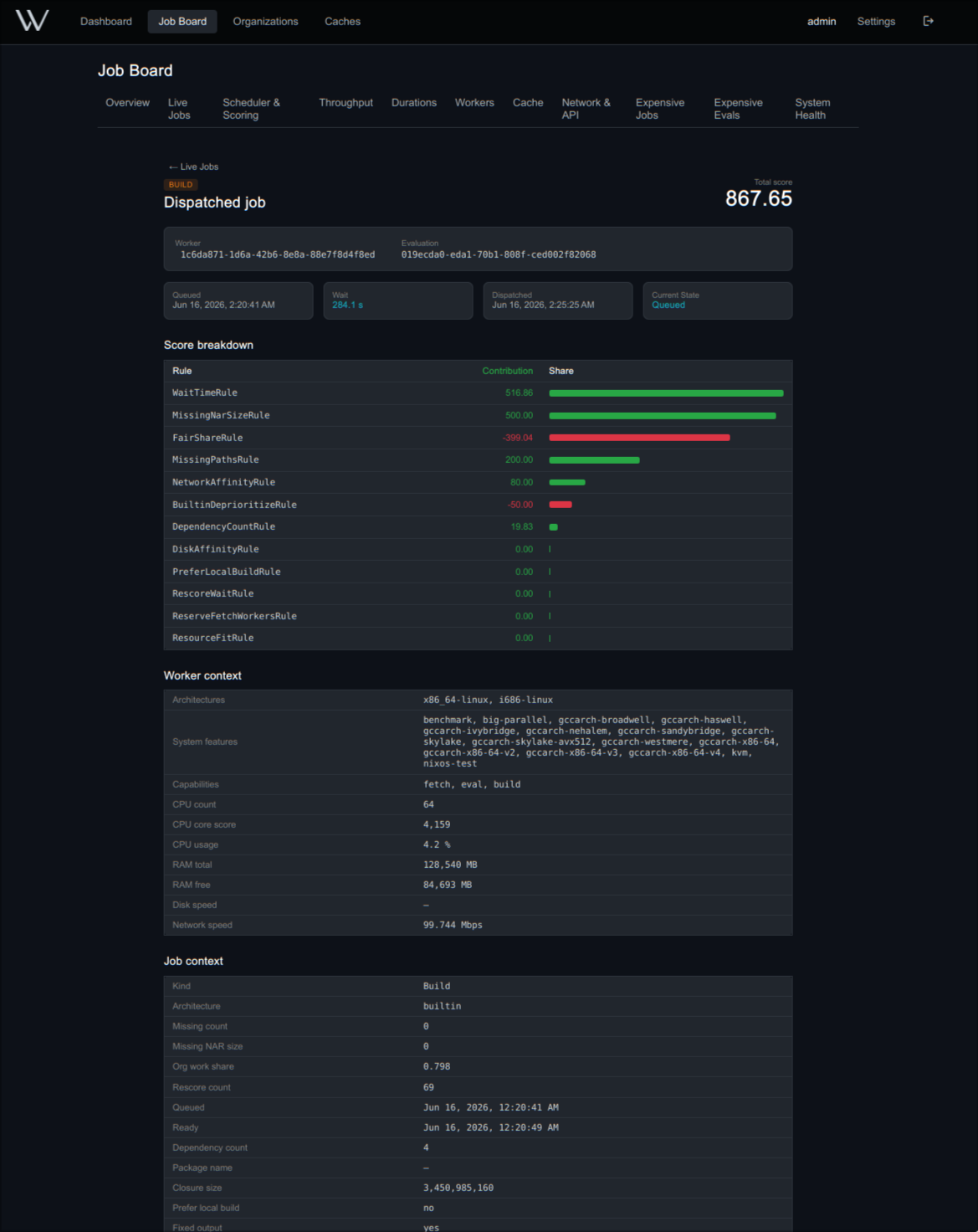Open the Expensive Jobs tab
Image resolution: width=978 pixels, height=1232 pixels.
659,109
